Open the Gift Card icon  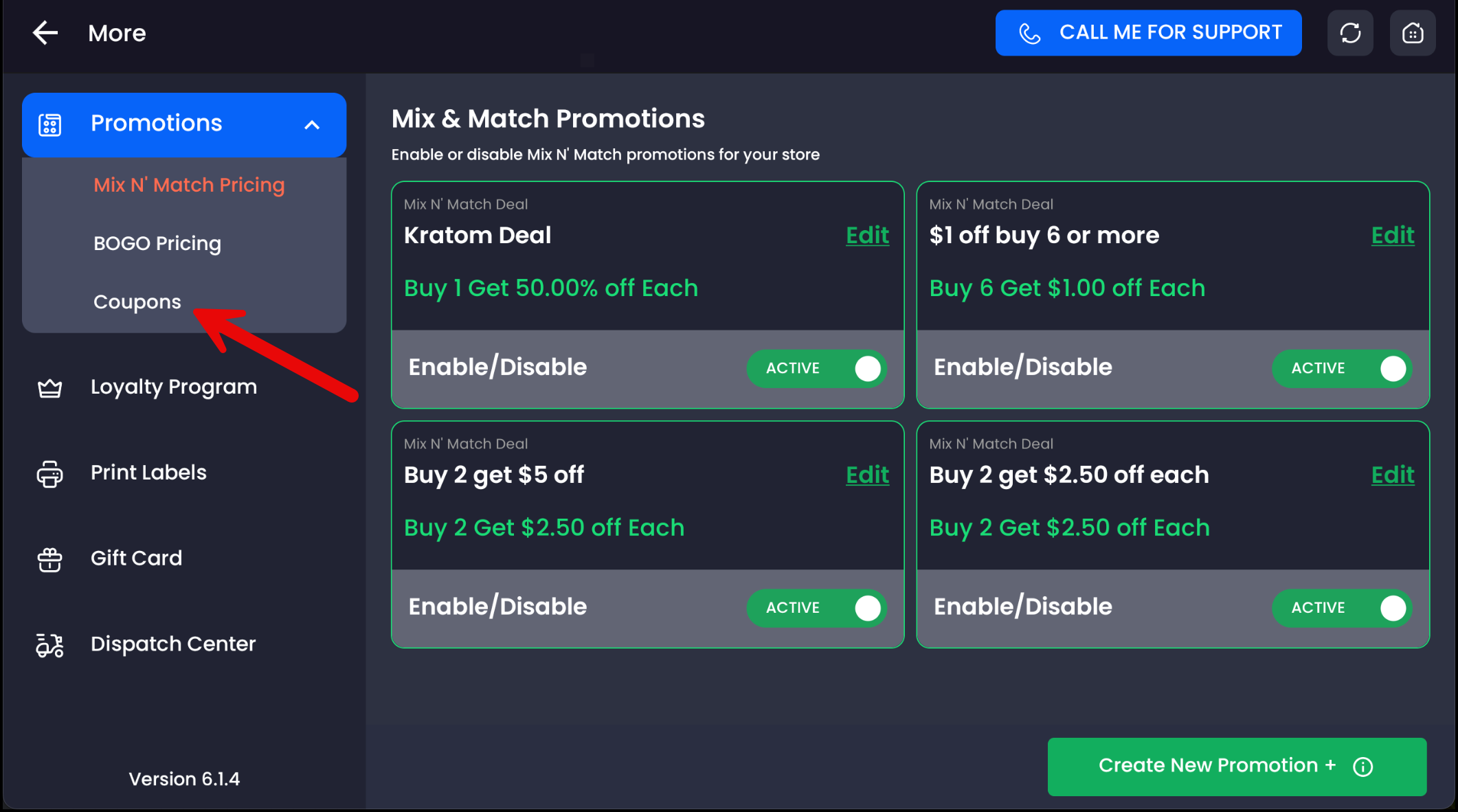[49, 559]
